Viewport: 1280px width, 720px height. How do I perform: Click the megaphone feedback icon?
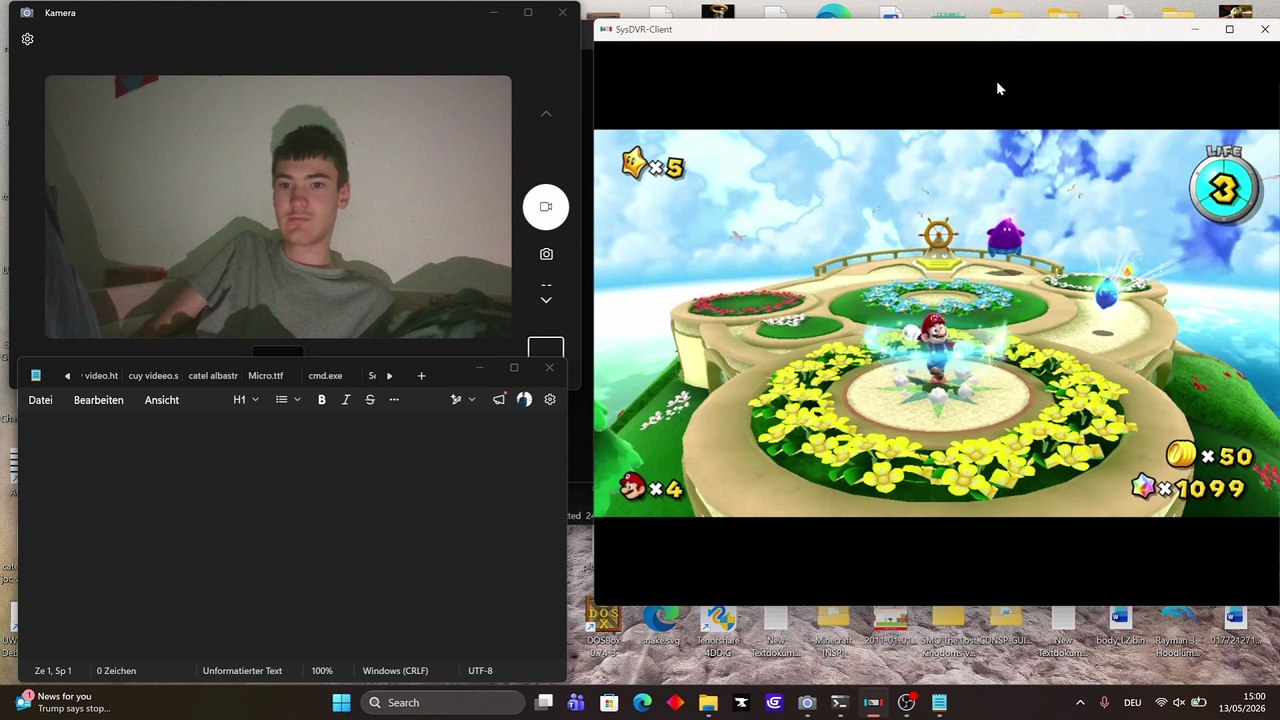click(x=499, y=400)
